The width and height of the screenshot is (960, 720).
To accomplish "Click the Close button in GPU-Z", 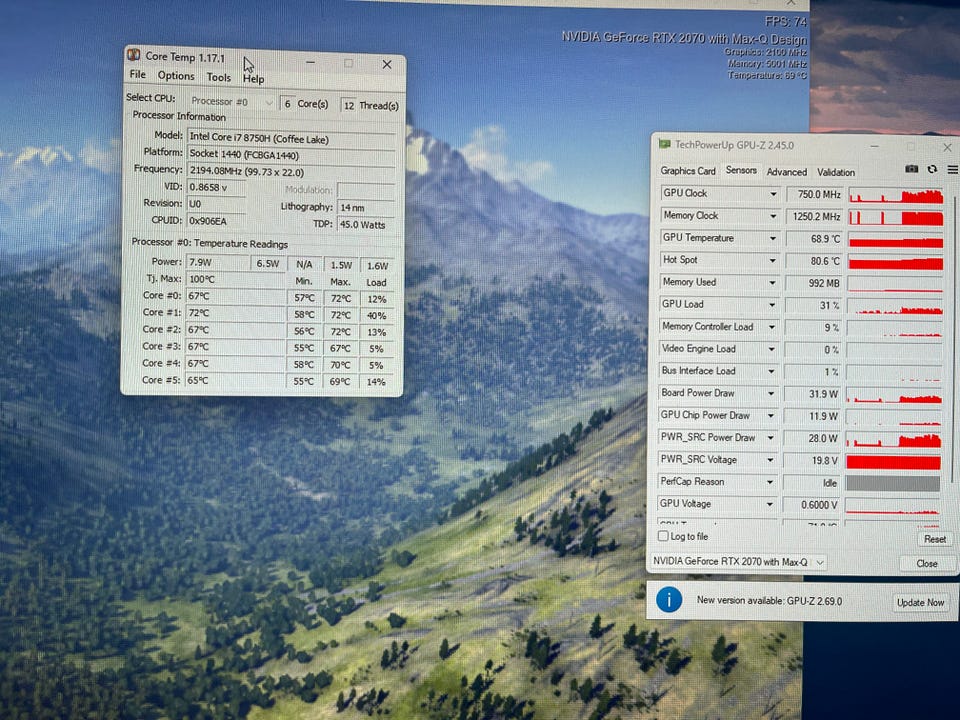I will [927, 563].
